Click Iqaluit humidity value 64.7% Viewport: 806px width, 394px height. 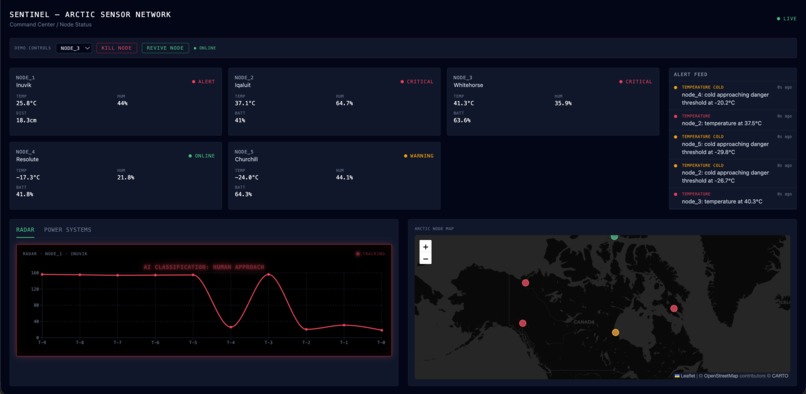click(344, 103)
